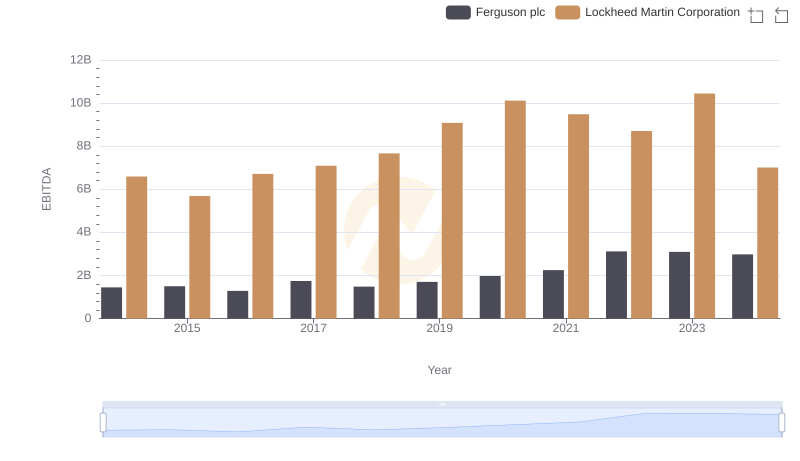This screenshot has height=461, width=800.
Task: Click Lockheed Martin bar for 2022
Action: [x=641, y=225]
